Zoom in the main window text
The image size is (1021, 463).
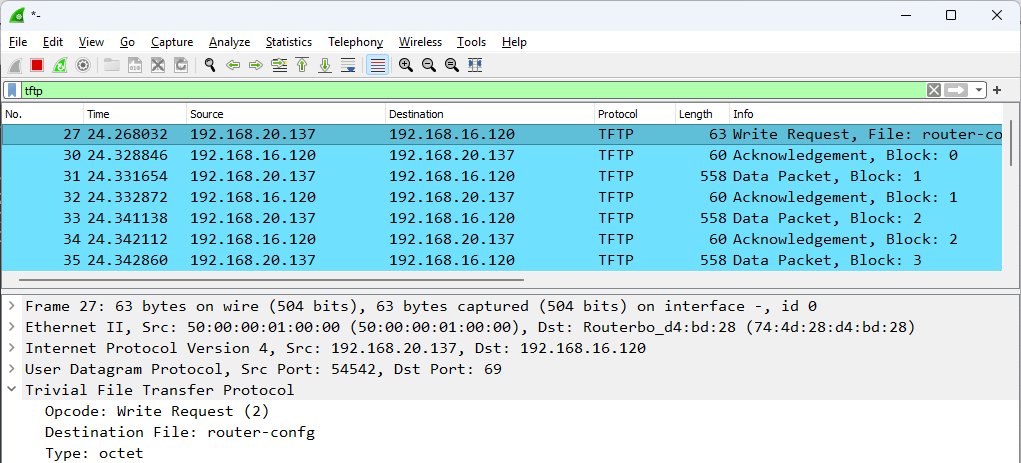tap(406, 65)
